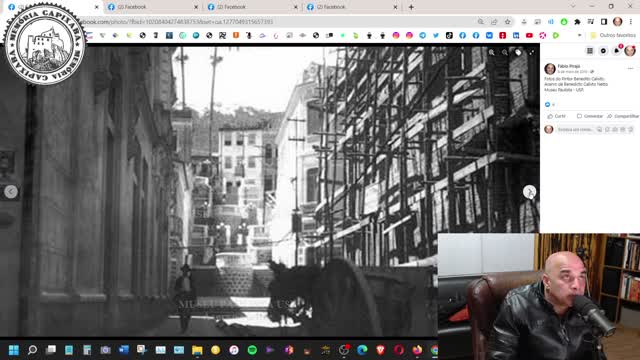
Task: Open Windows taskbar search
Action: pyautogui.click(x=32, y=350)
